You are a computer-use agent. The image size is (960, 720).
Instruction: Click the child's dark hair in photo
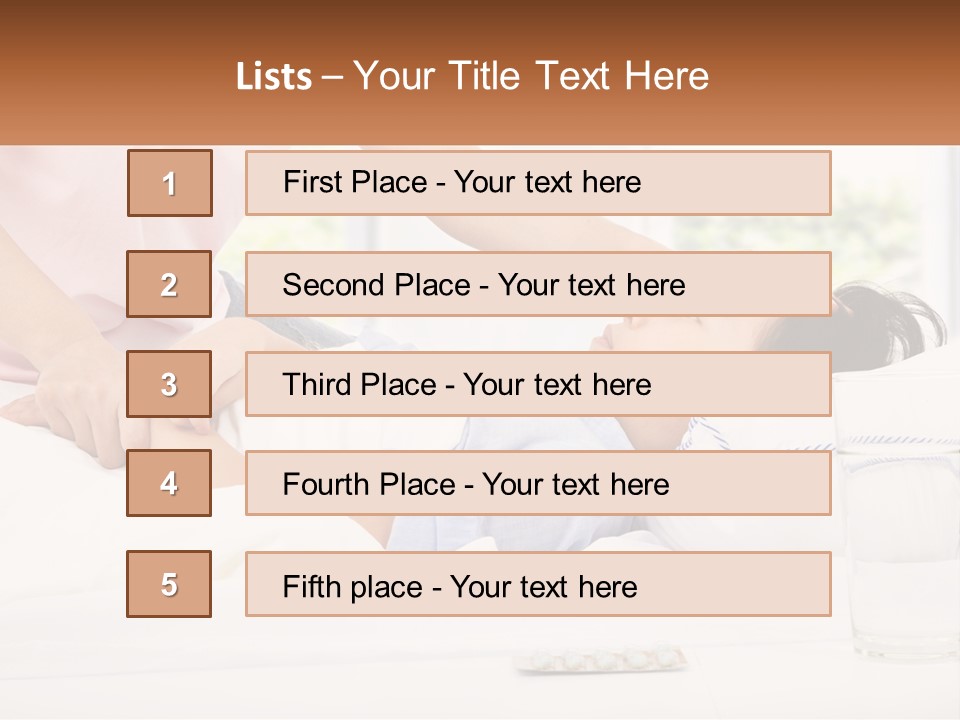point(890,320)
